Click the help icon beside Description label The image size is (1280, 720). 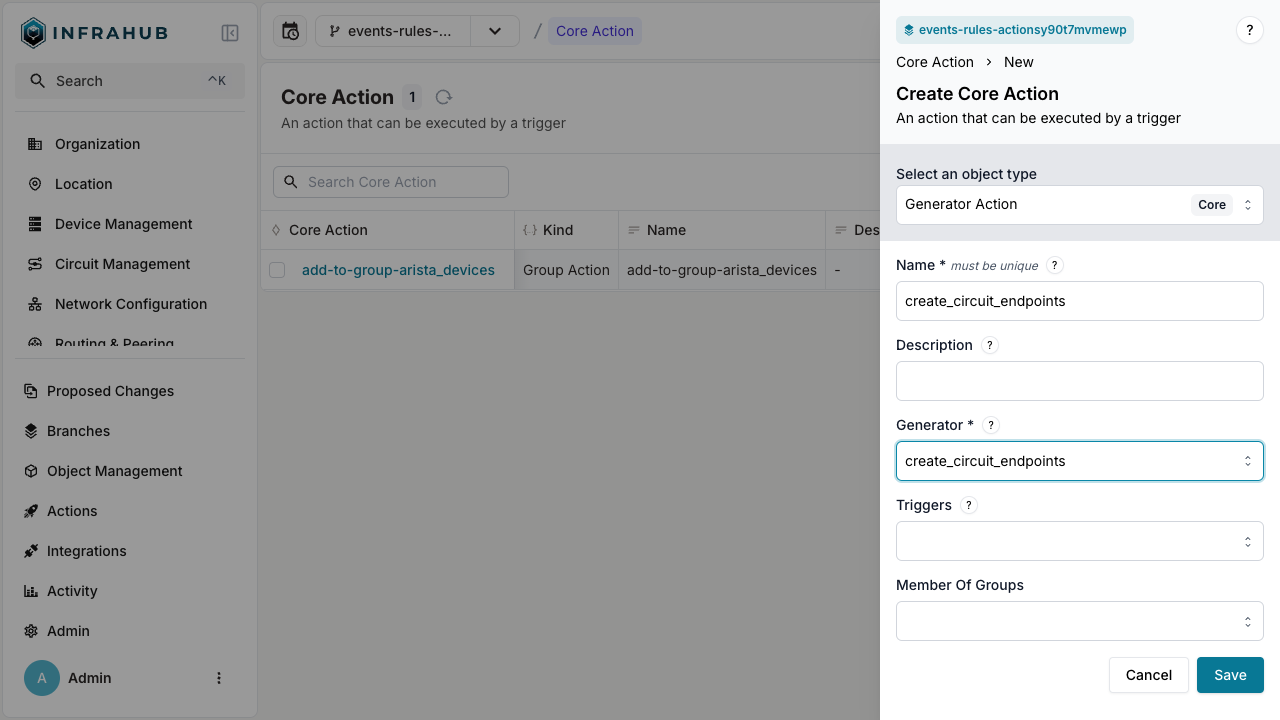(989, 345)
